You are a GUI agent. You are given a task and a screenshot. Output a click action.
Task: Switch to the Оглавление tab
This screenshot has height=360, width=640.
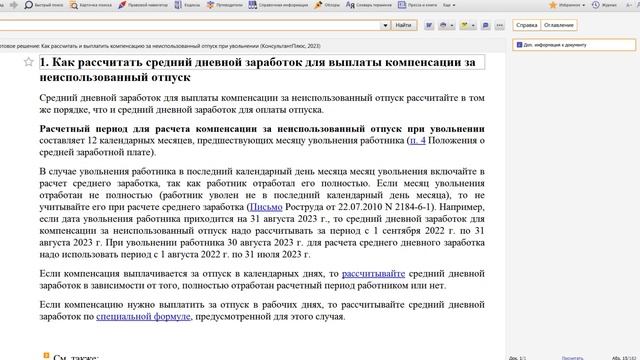559,25
